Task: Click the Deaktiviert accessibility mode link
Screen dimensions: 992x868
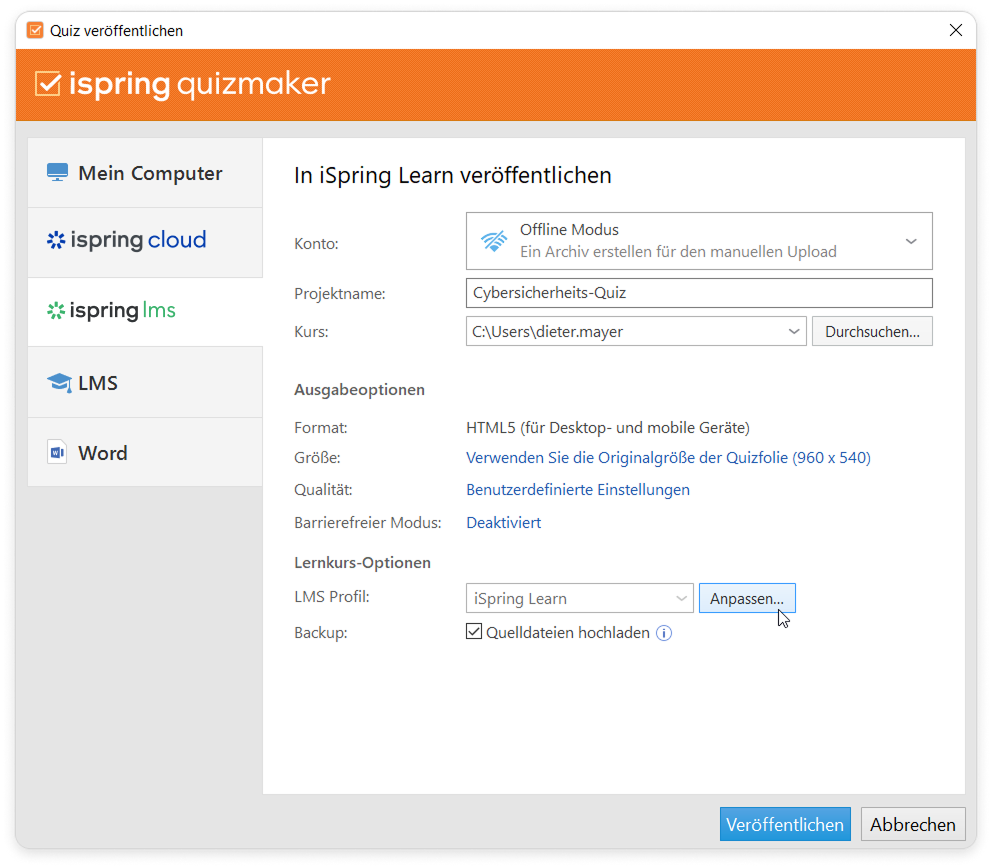Action: point(504,523)
